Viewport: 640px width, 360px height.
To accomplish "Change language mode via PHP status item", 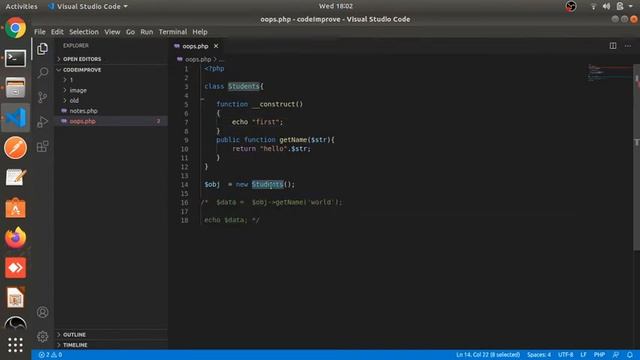I will pos(599,355).
